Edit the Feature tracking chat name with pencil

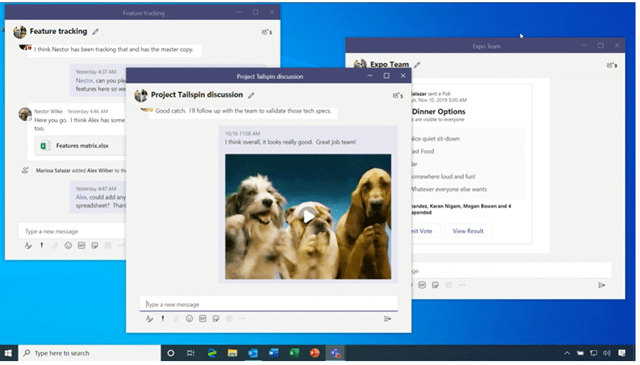click(x=96, y=31)
